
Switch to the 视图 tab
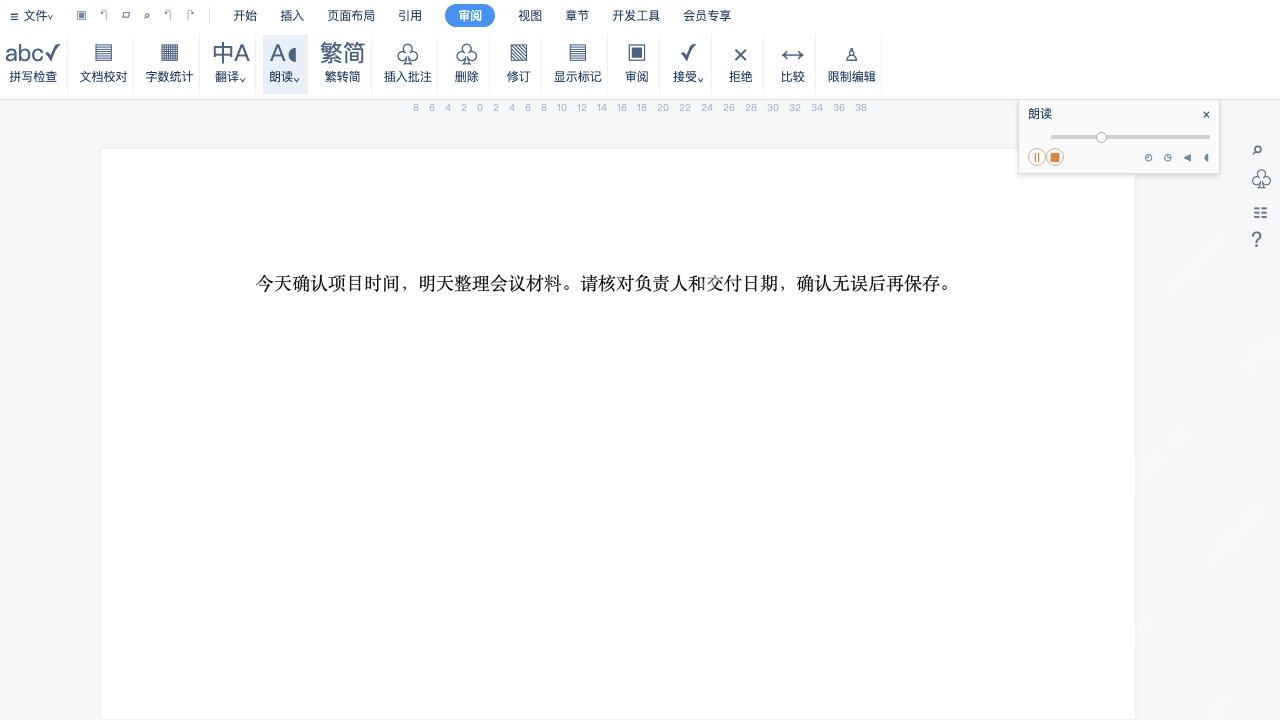click(x=530, y=16)
